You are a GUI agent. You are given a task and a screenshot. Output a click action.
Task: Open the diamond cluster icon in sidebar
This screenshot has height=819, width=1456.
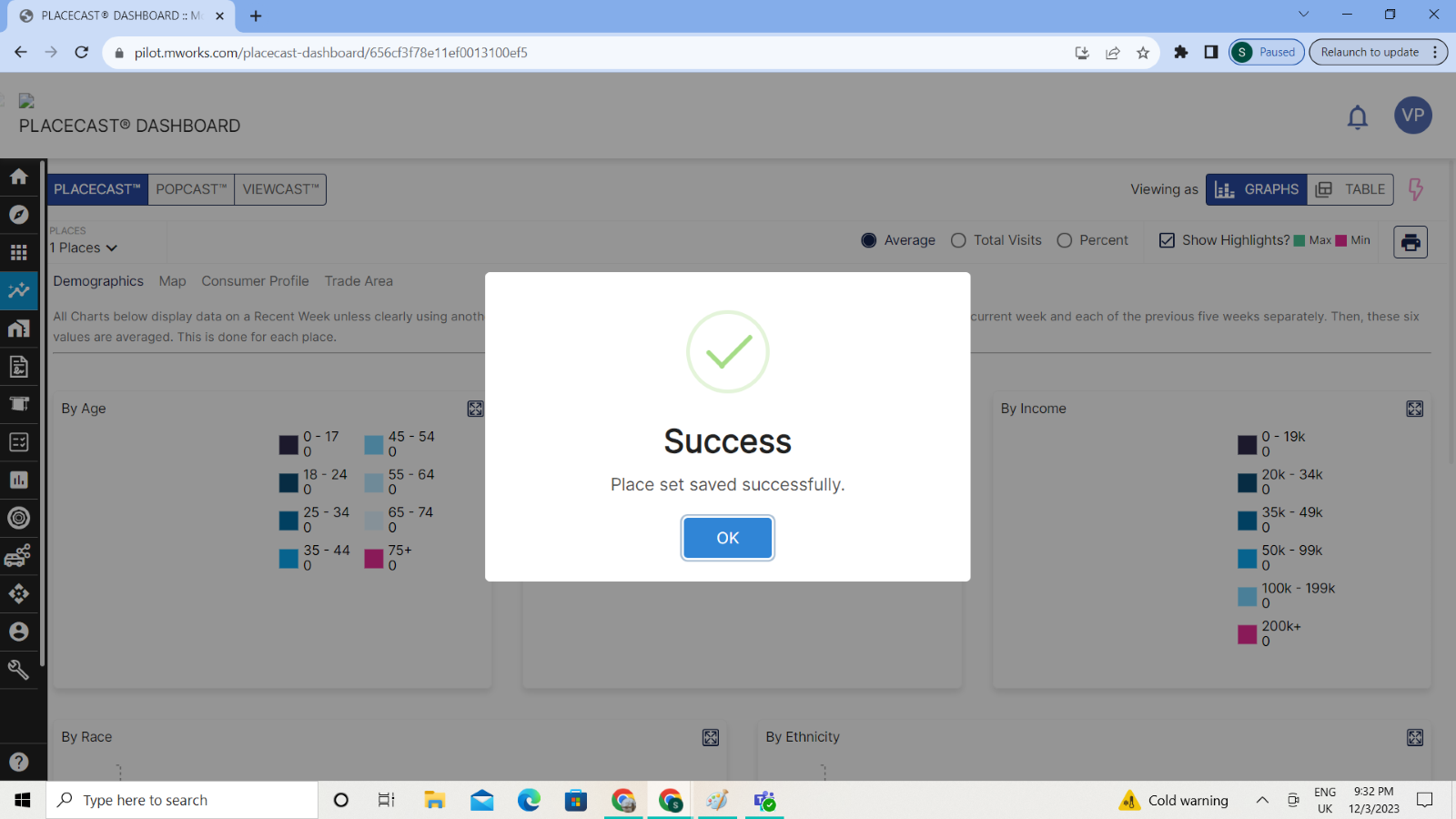19,593
